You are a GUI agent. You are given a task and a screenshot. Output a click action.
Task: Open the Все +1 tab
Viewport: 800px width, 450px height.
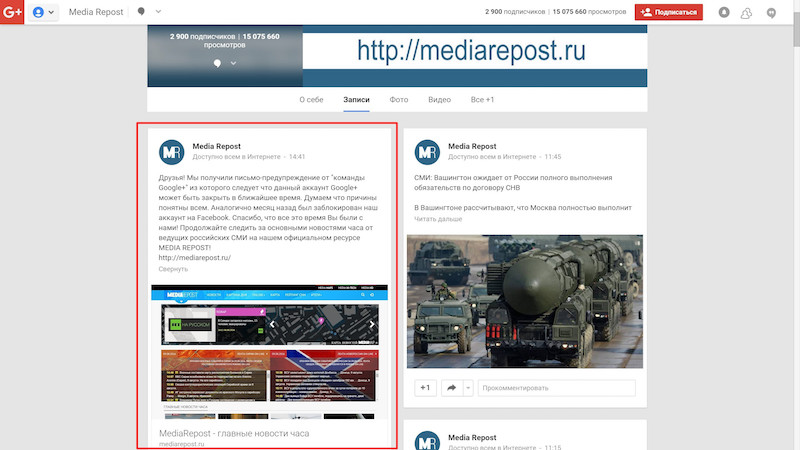point(482,99)
